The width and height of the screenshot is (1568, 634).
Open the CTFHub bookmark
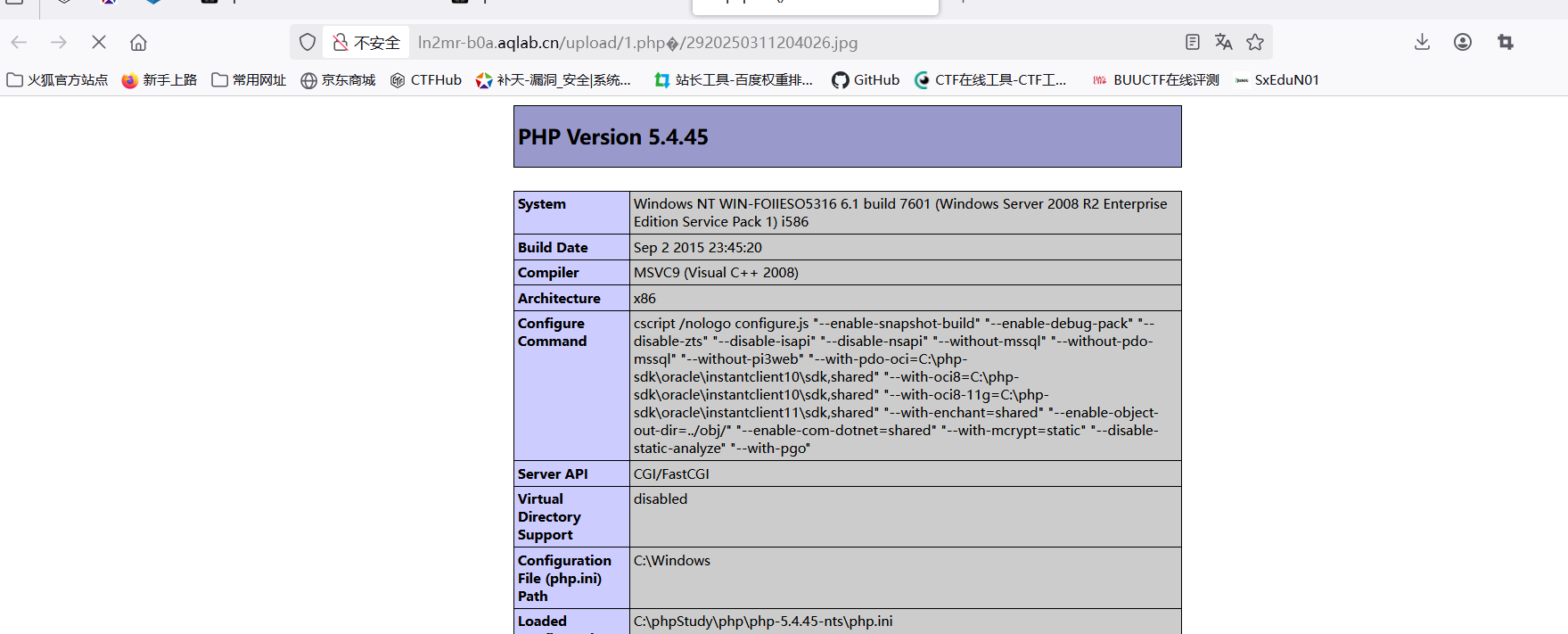tap(426, 80)
